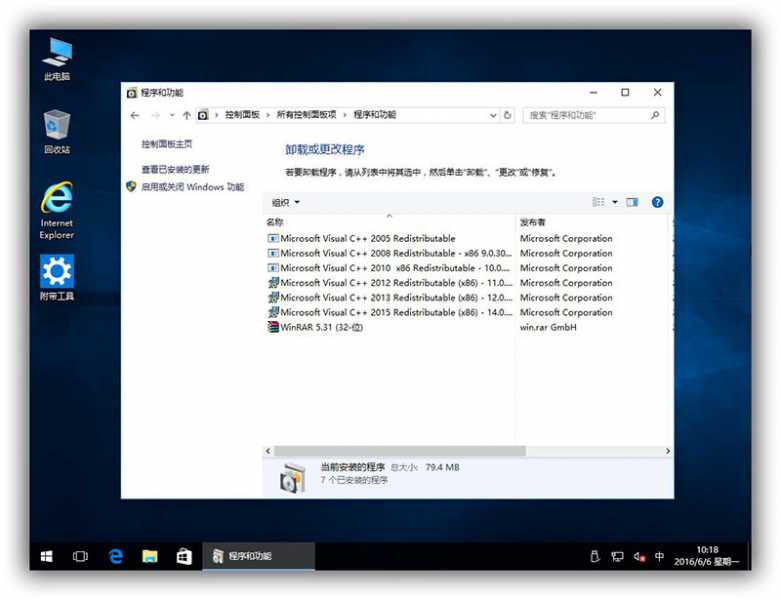The image size is (781, 600).
Task: Click the scroll right arrow
Action: (x=668, y=451)
